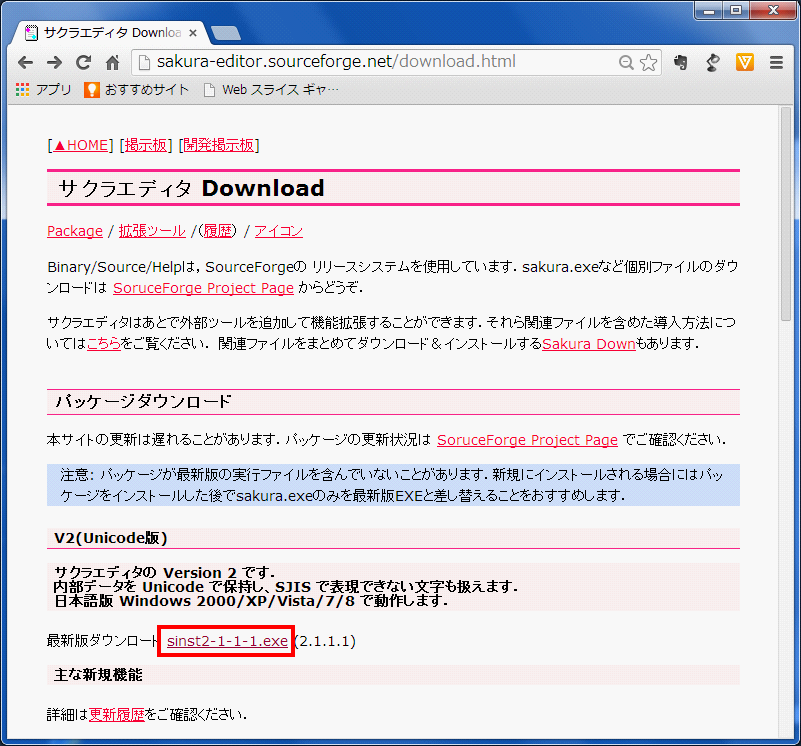Open a new tab

tap(226, 33)
